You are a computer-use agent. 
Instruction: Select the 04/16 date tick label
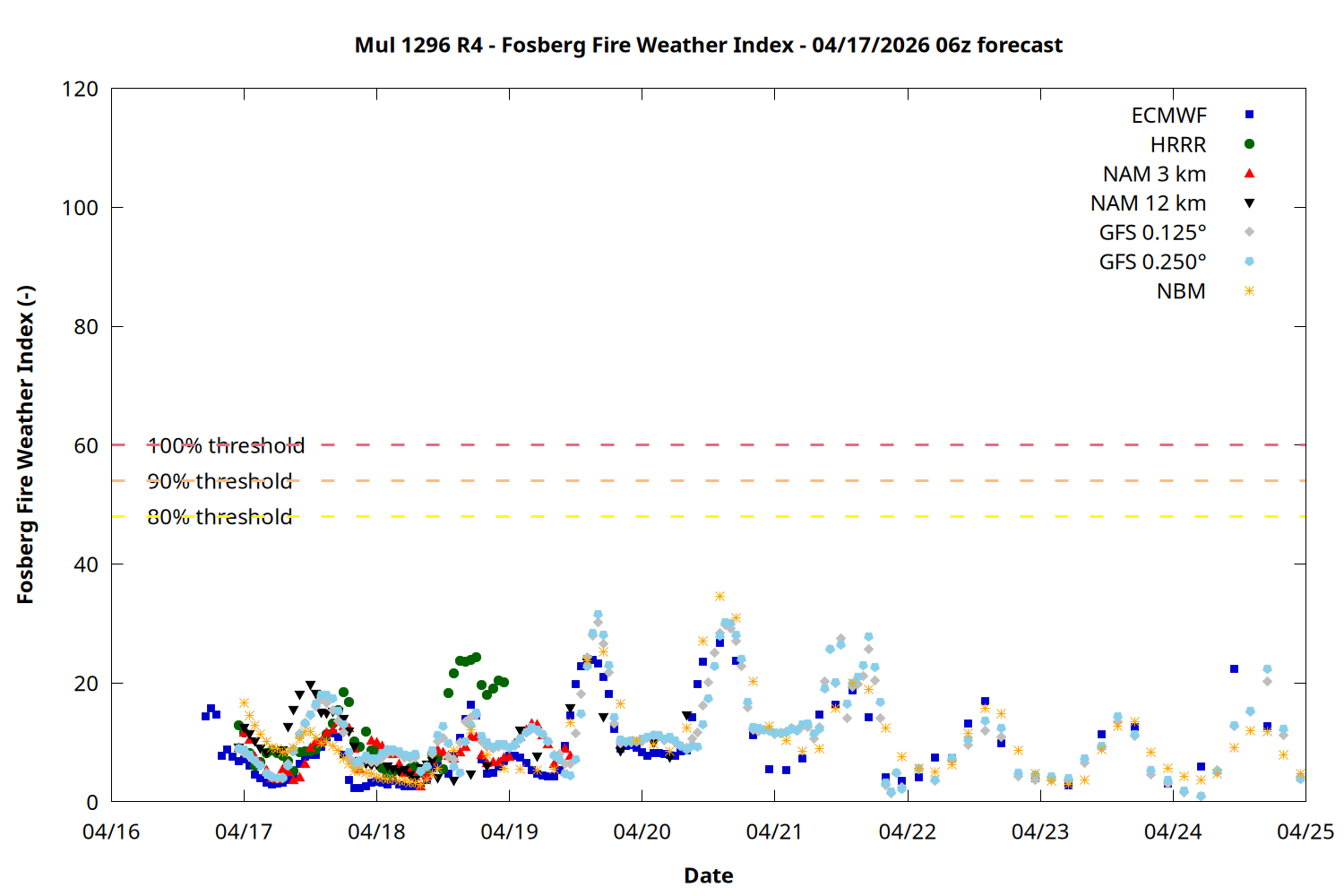tap(111, 832)
